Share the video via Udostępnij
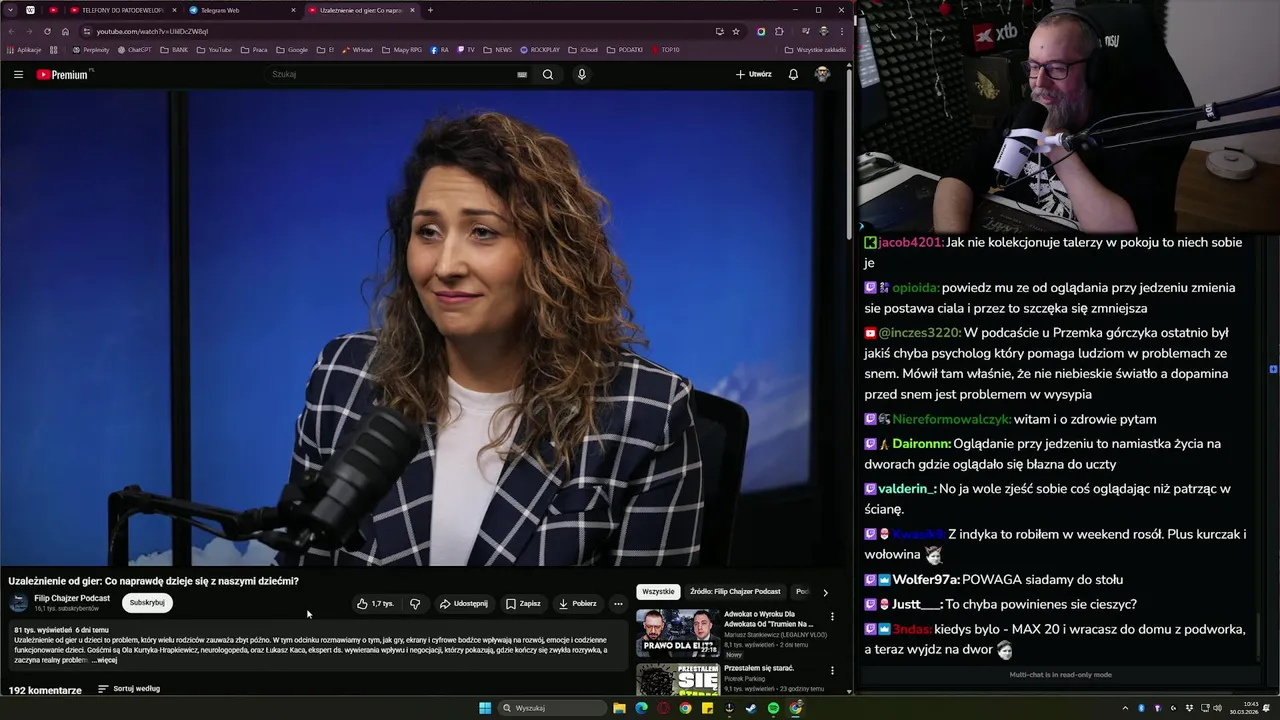 tap(464, 603)
